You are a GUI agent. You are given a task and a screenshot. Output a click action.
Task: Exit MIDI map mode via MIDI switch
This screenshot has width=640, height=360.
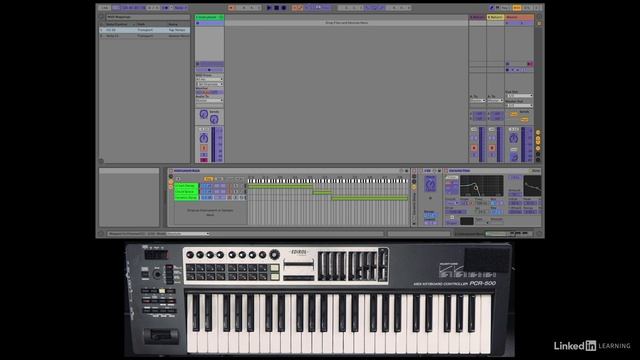tap(517, 8)
